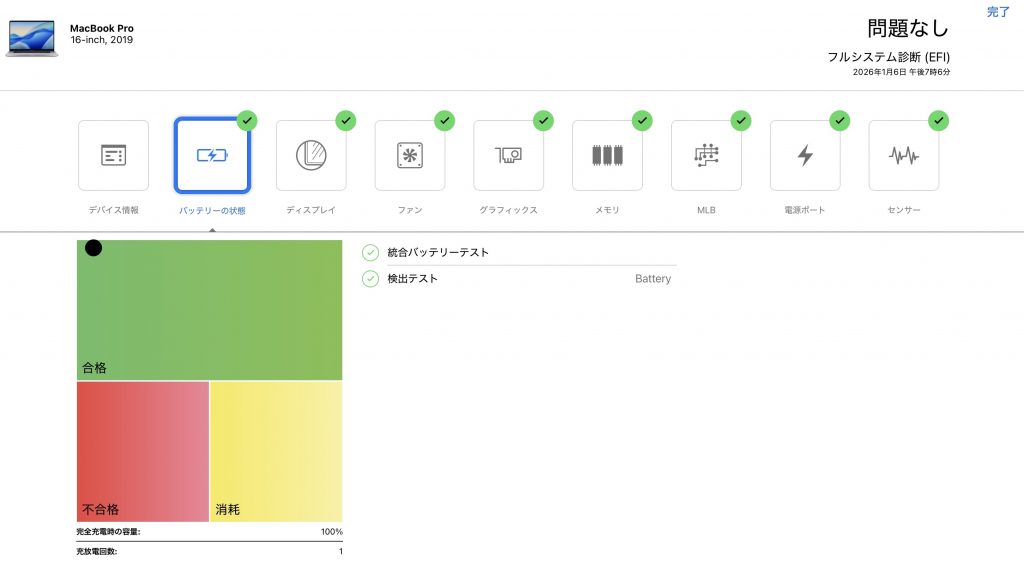The width and height of the screenshot is (1024, 567).
Task: Open the MLB logic board icon
Action: (x=706, y=155)
